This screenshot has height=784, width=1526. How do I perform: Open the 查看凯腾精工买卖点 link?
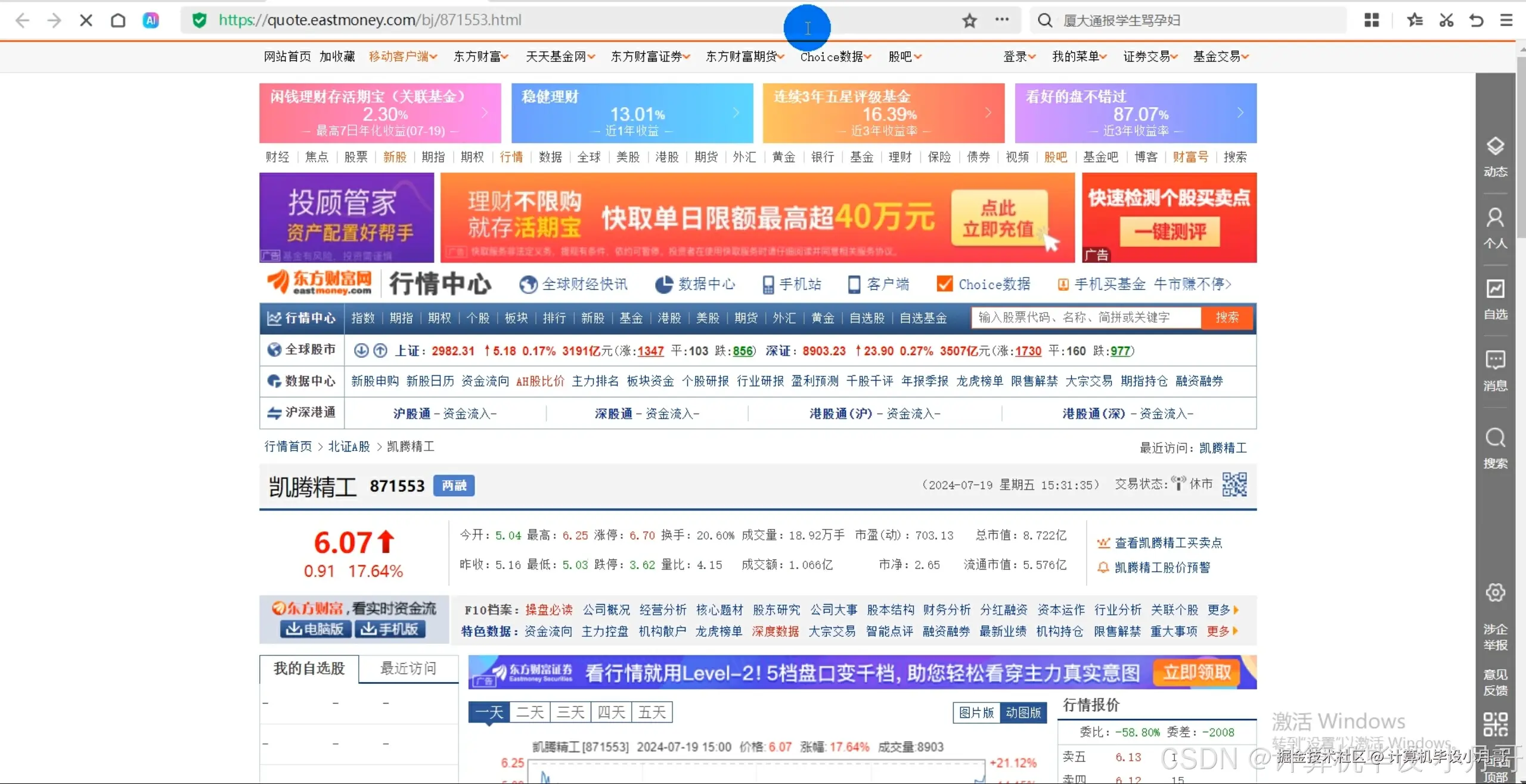tap(1168, 542)
